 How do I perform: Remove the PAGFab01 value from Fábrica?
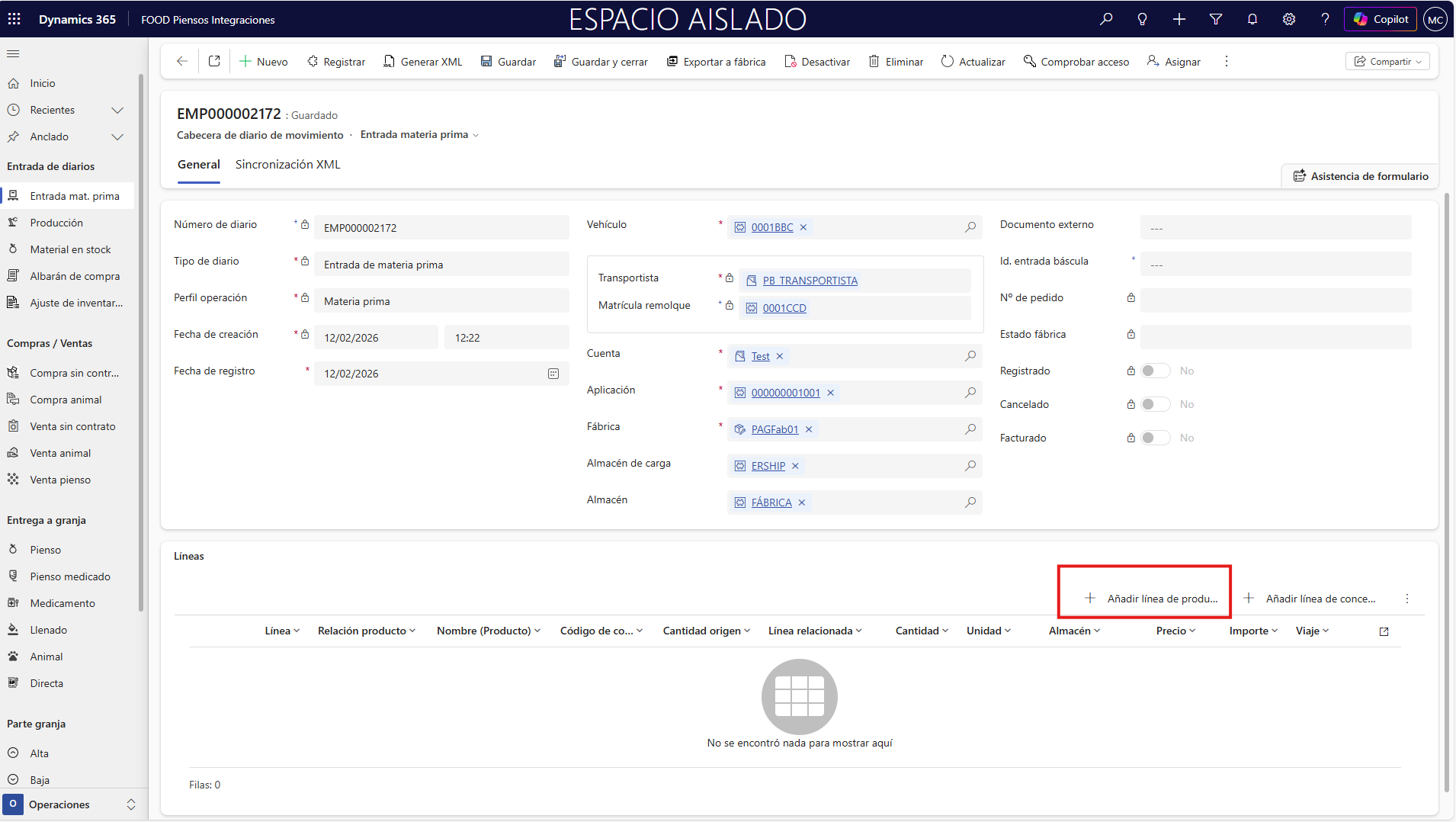[x=809, y=429]
